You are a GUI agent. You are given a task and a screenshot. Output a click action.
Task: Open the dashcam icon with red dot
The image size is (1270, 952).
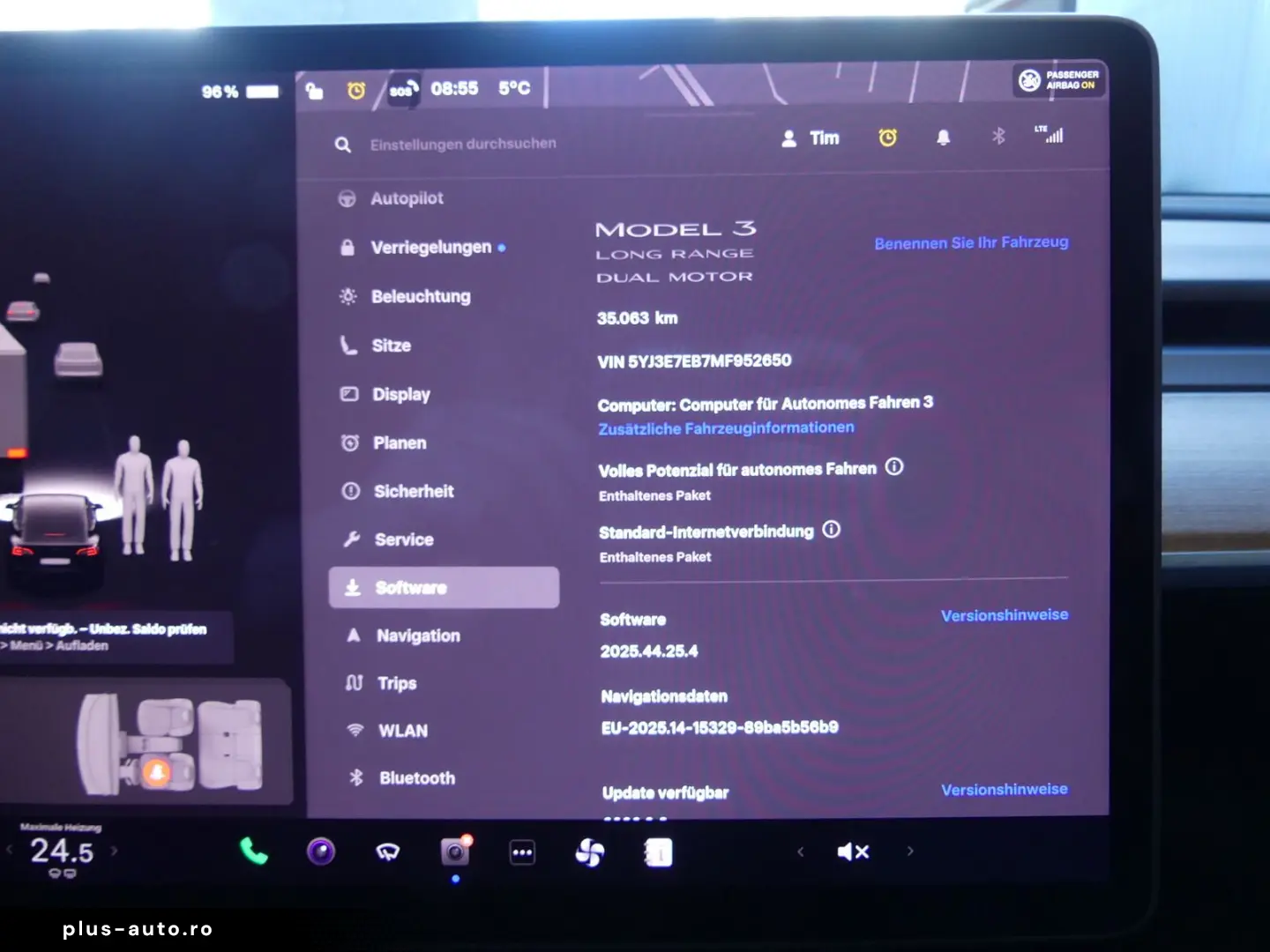[x=455, y=852]
